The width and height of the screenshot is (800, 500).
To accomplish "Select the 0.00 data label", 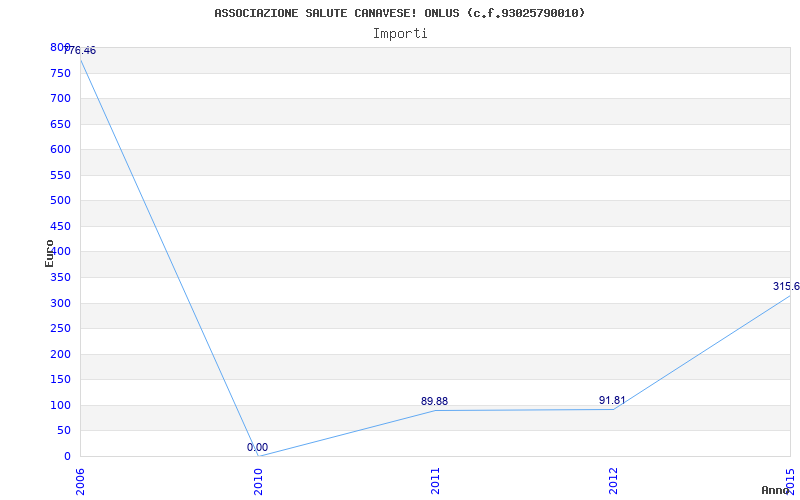I will pyautogui.click(x=258, y=447).
